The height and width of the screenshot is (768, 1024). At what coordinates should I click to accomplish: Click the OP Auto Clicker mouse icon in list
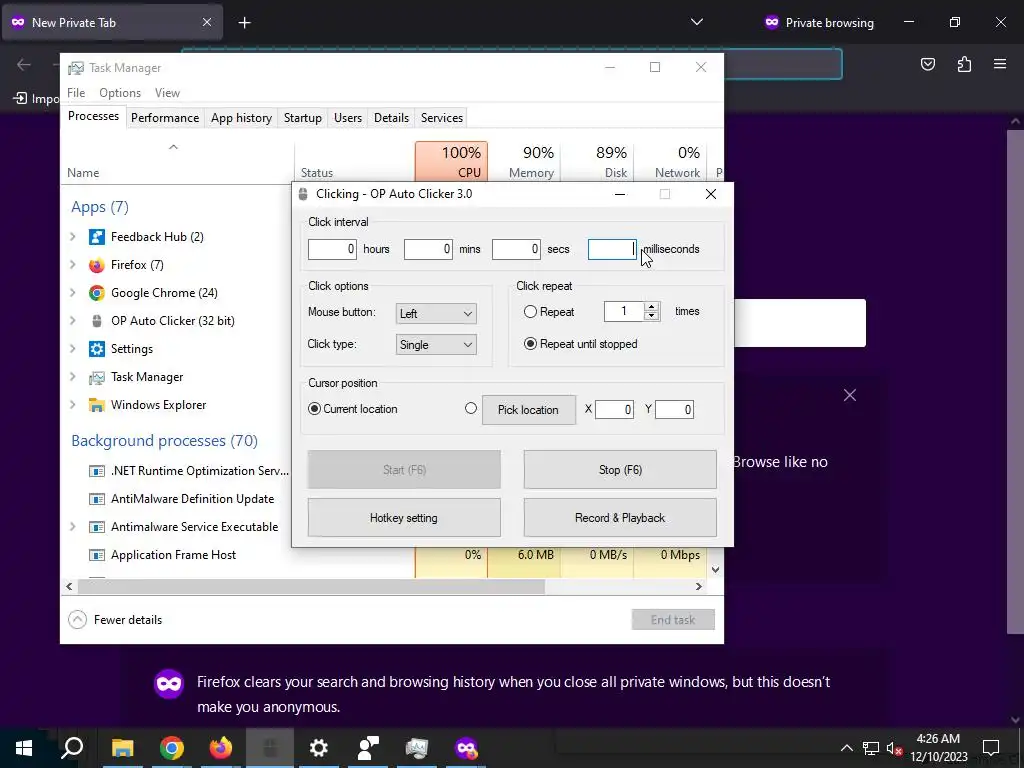[97, 321]
